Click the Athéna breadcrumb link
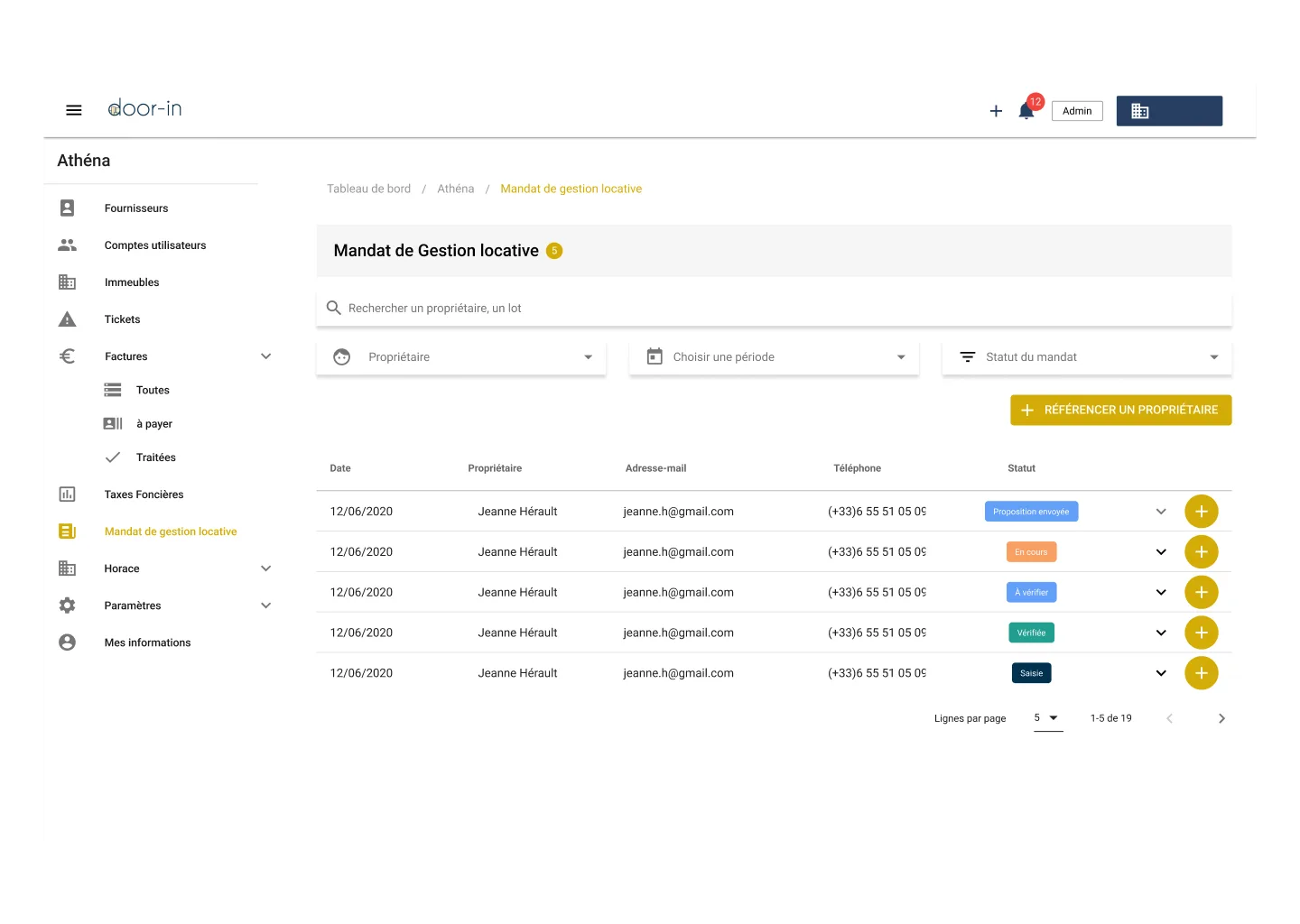The height and width of the screenshot is (924, 1300). tap(456, 189)
